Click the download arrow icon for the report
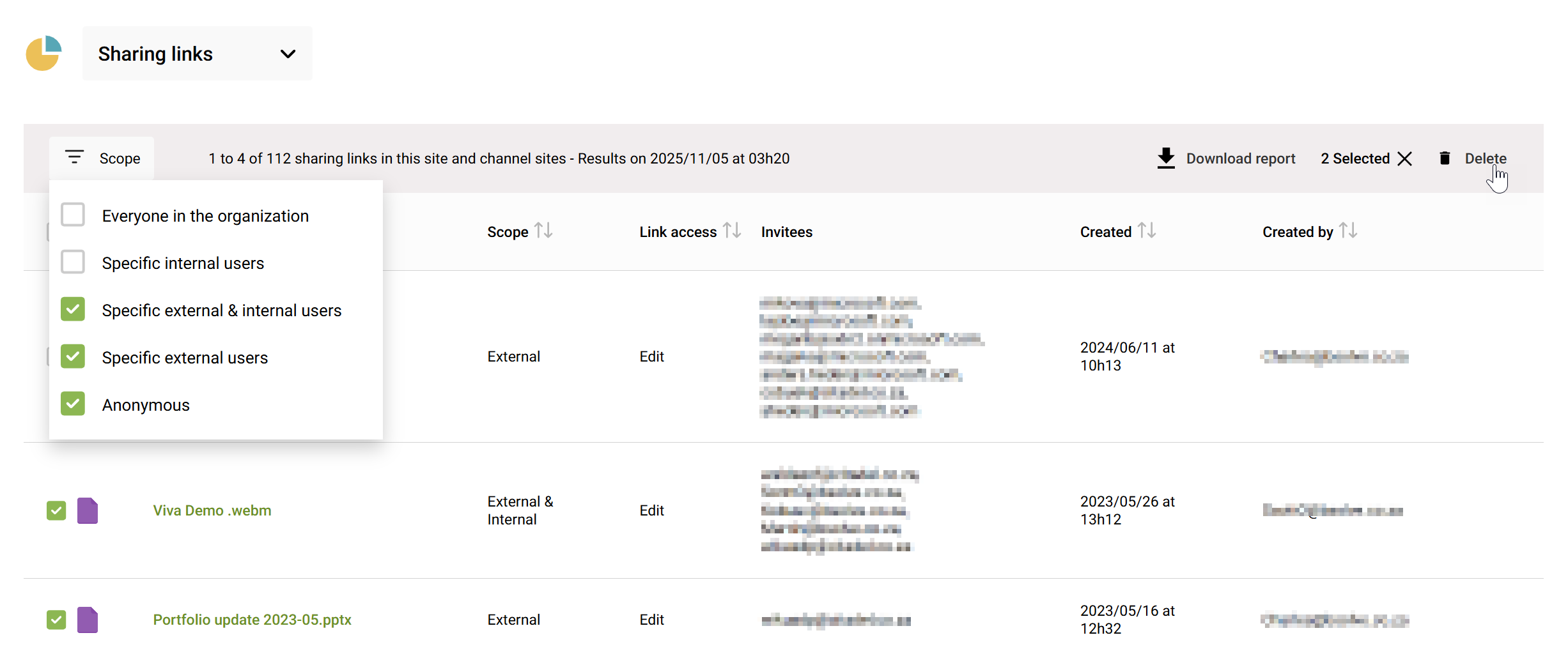1568x672 pixels. click(1165, 158)
